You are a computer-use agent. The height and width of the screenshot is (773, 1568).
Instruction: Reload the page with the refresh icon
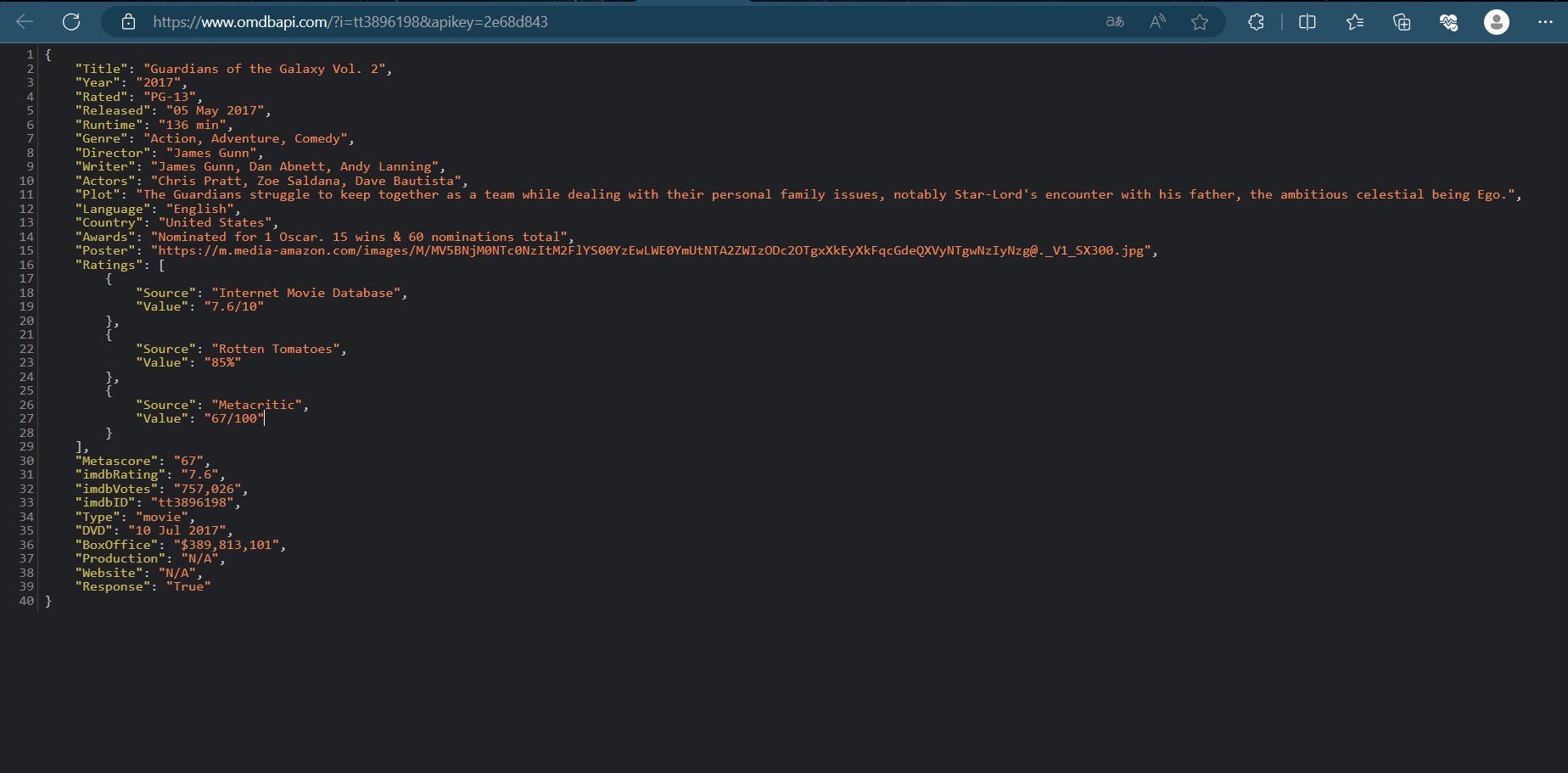point(71,22)
